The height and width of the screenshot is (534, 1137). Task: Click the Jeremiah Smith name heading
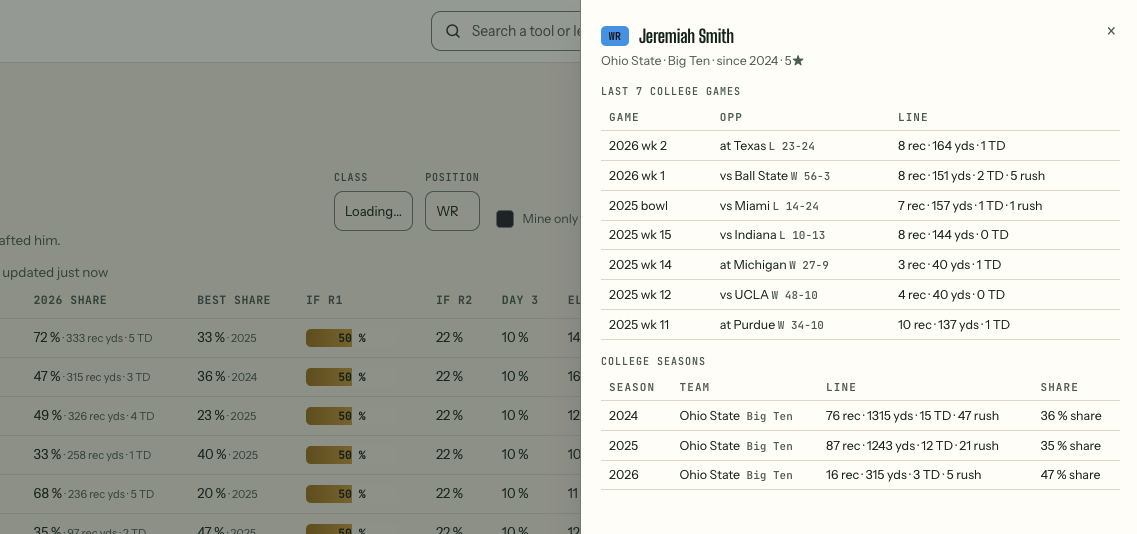click(686, 36)
